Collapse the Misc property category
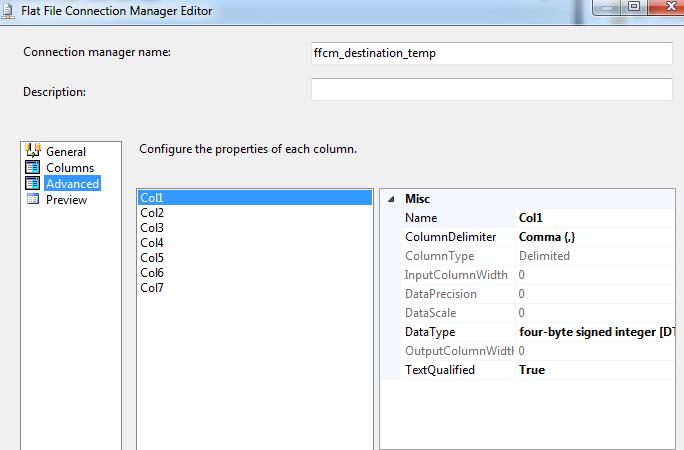The image size is (684, 450). click(x=390, y=199)
